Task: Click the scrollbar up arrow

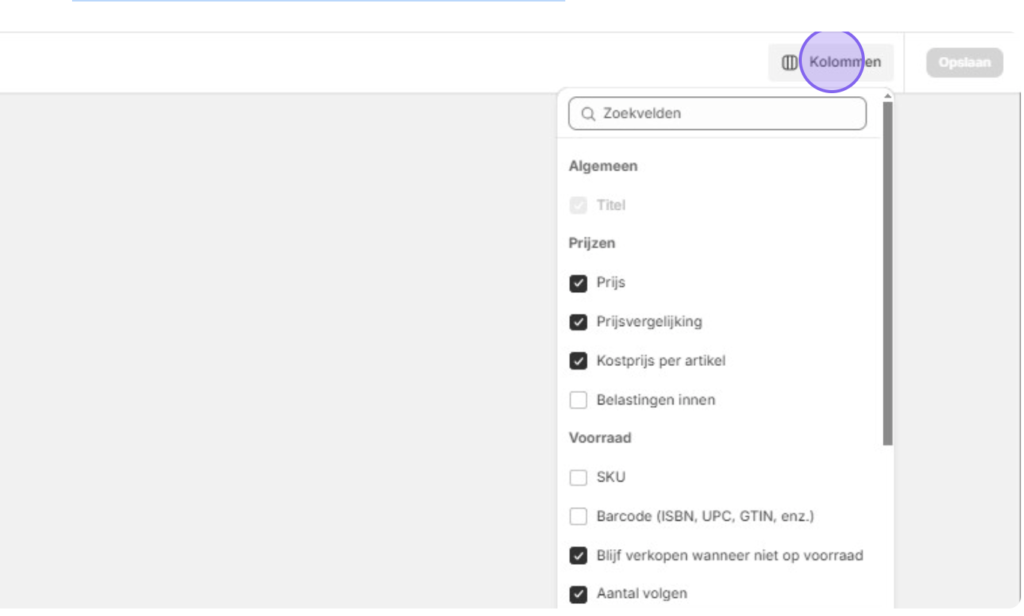Action: 888,95
